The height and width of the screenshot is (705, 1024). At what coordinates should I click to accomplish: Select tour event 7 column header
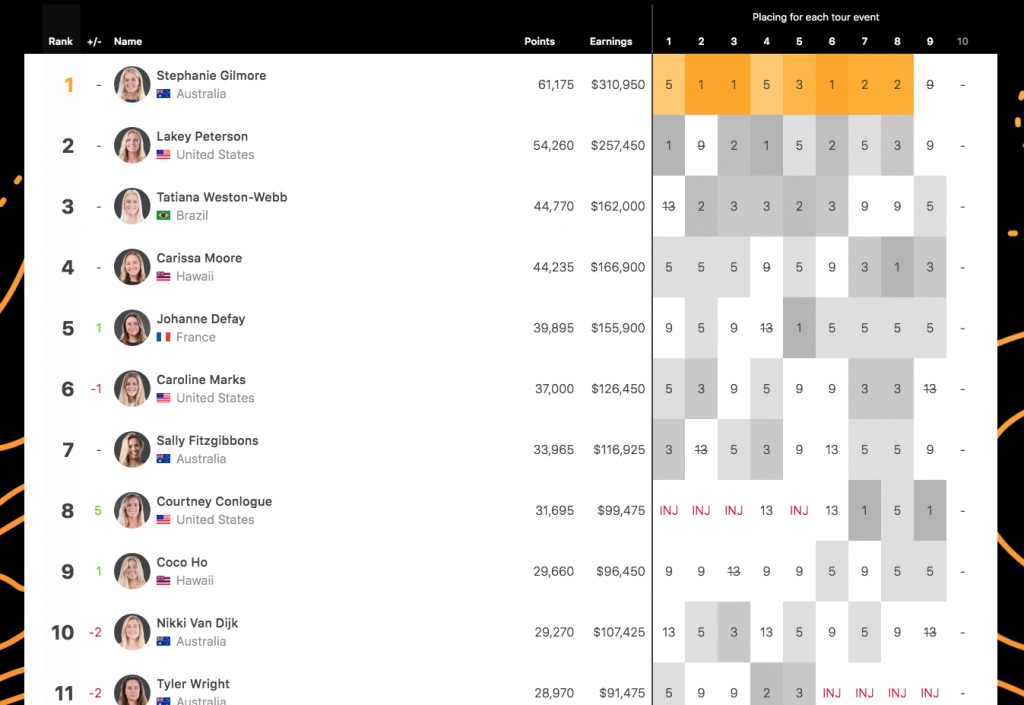(865, 41)
